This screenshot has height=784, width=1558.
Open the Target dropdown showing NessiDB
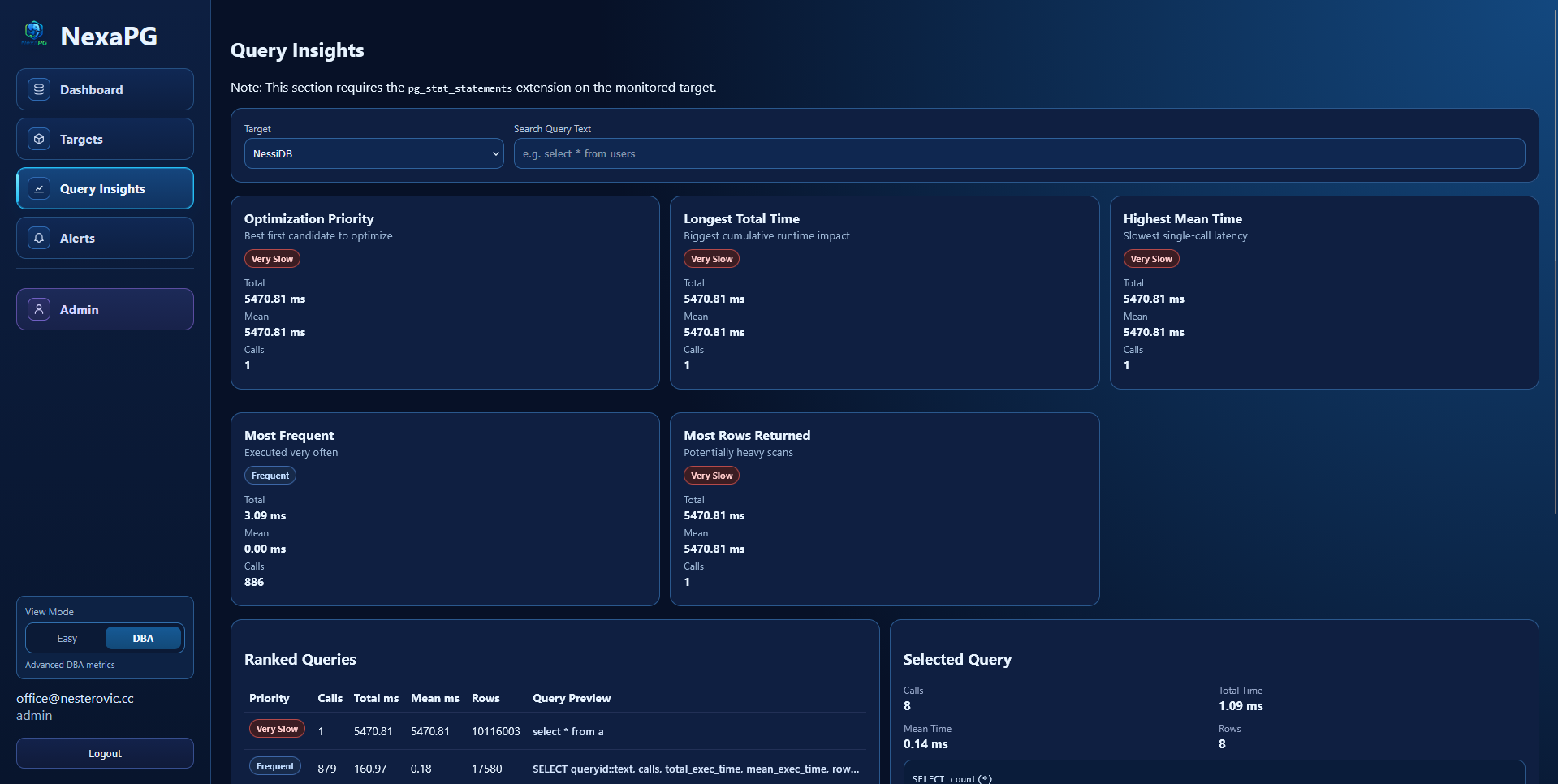[x=373, y=153]
